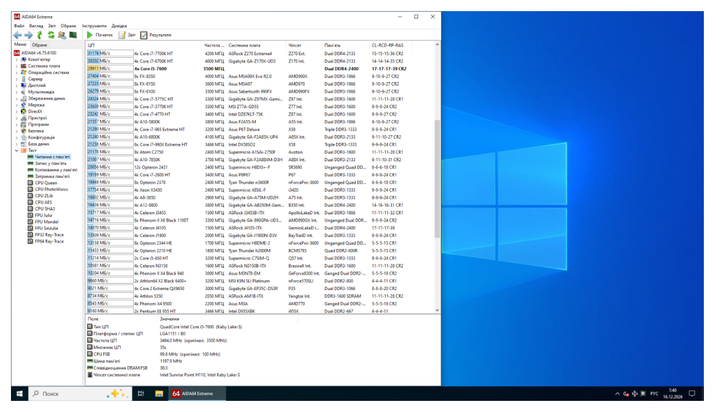Go back with the blue left arrow
The height and width of the screenshot is (412, 720).
pyautogui.click(x=17, y=35)
